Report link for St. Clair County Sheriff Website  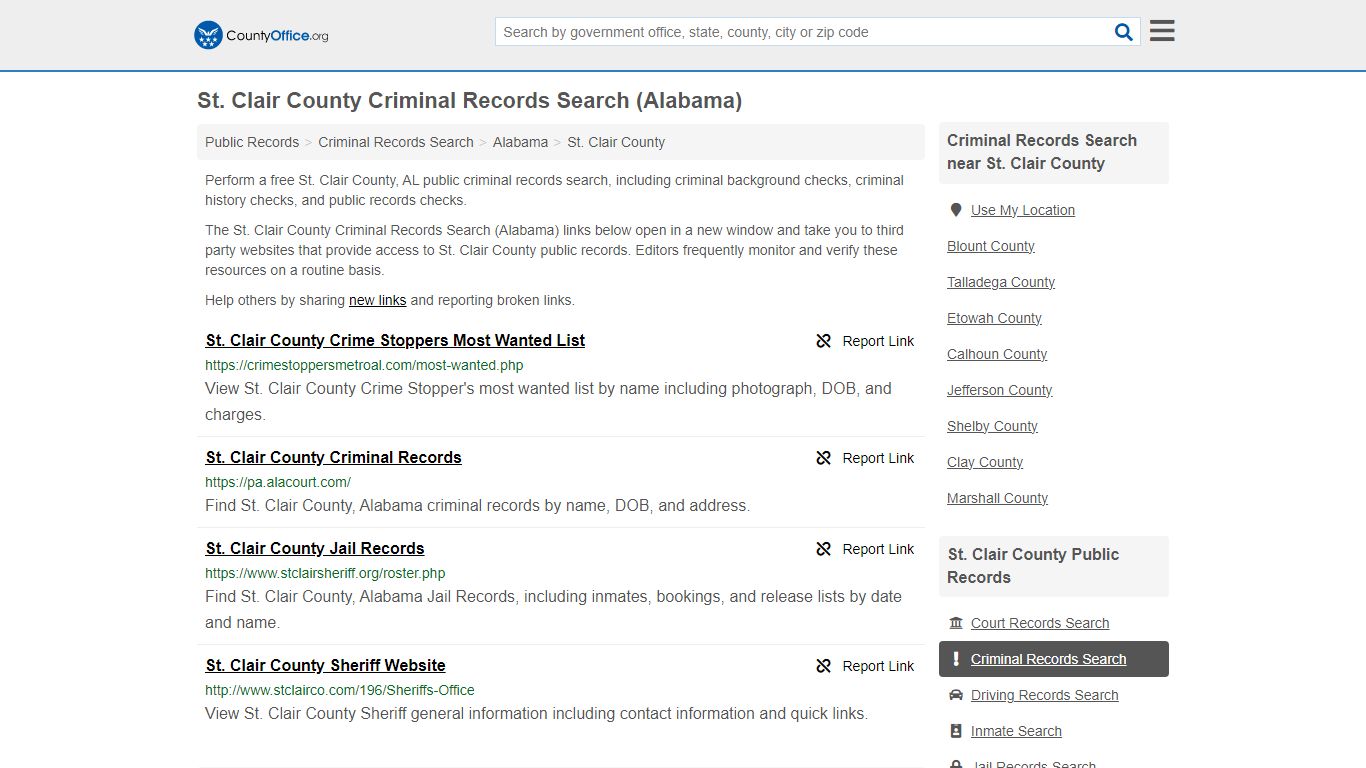click(x=865, y=666)
